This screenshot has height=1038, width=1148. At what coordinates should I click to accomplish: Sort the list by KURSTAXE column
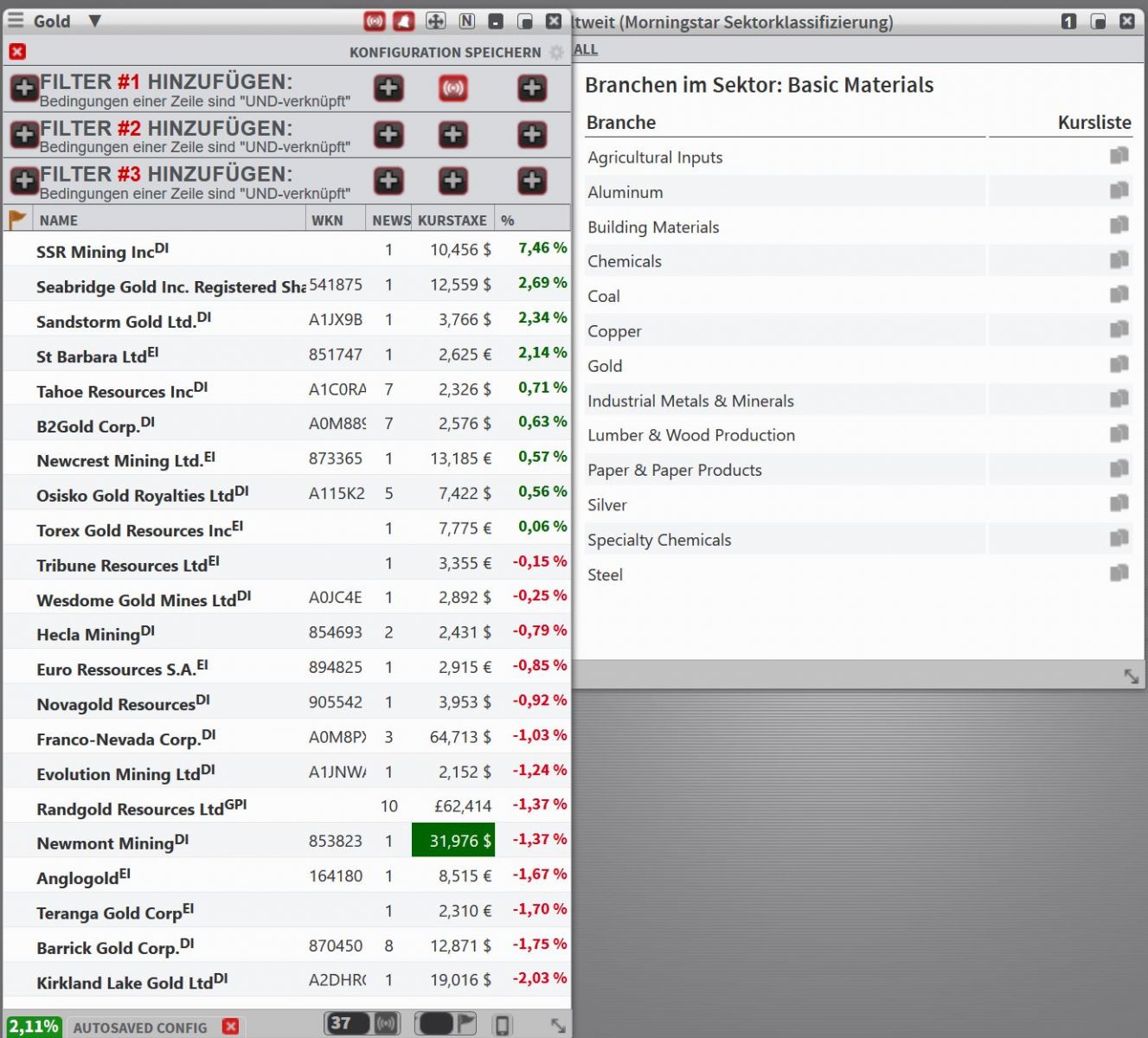click(452, 221)
